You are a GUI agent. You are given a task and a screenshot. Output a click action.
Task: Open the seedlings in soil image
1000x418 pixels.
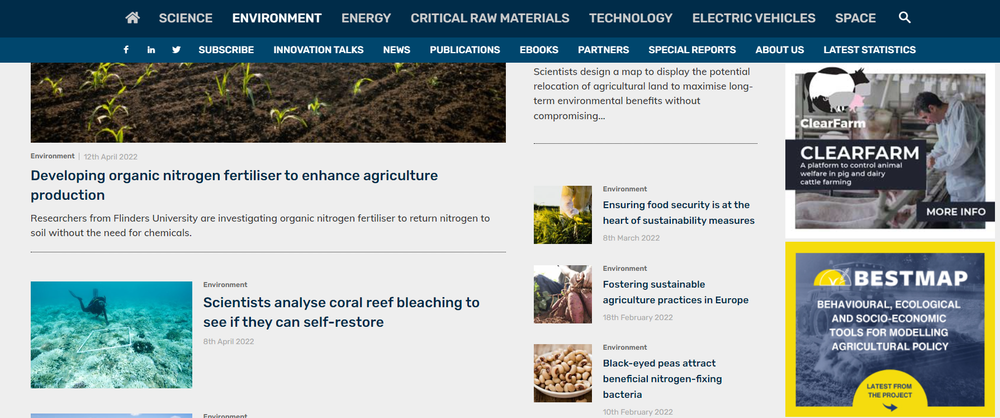[x=268, y=102]
